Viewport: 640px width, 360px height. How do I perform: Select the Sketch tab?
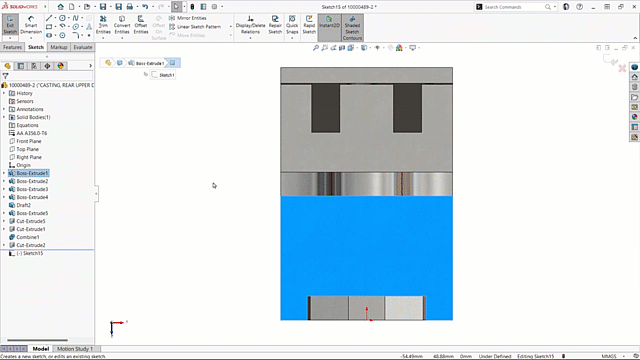[36, 47]
